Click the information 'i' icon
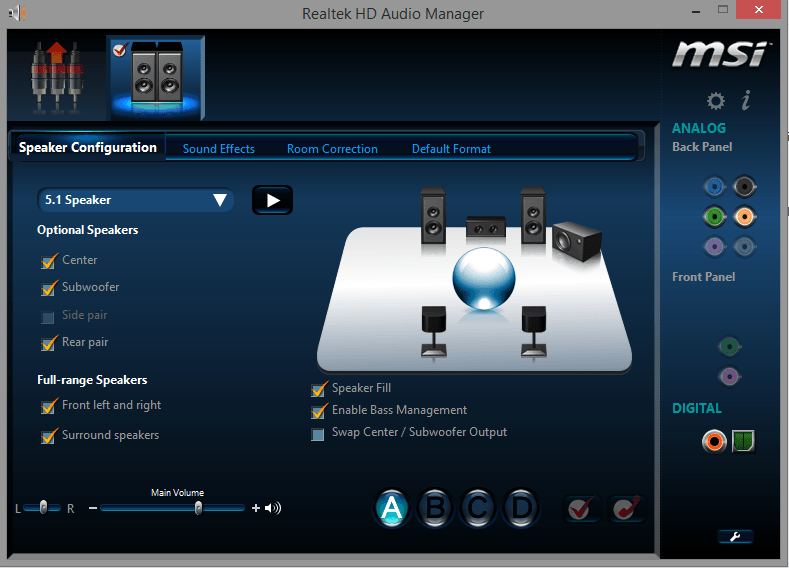 (x=745, y=100)
